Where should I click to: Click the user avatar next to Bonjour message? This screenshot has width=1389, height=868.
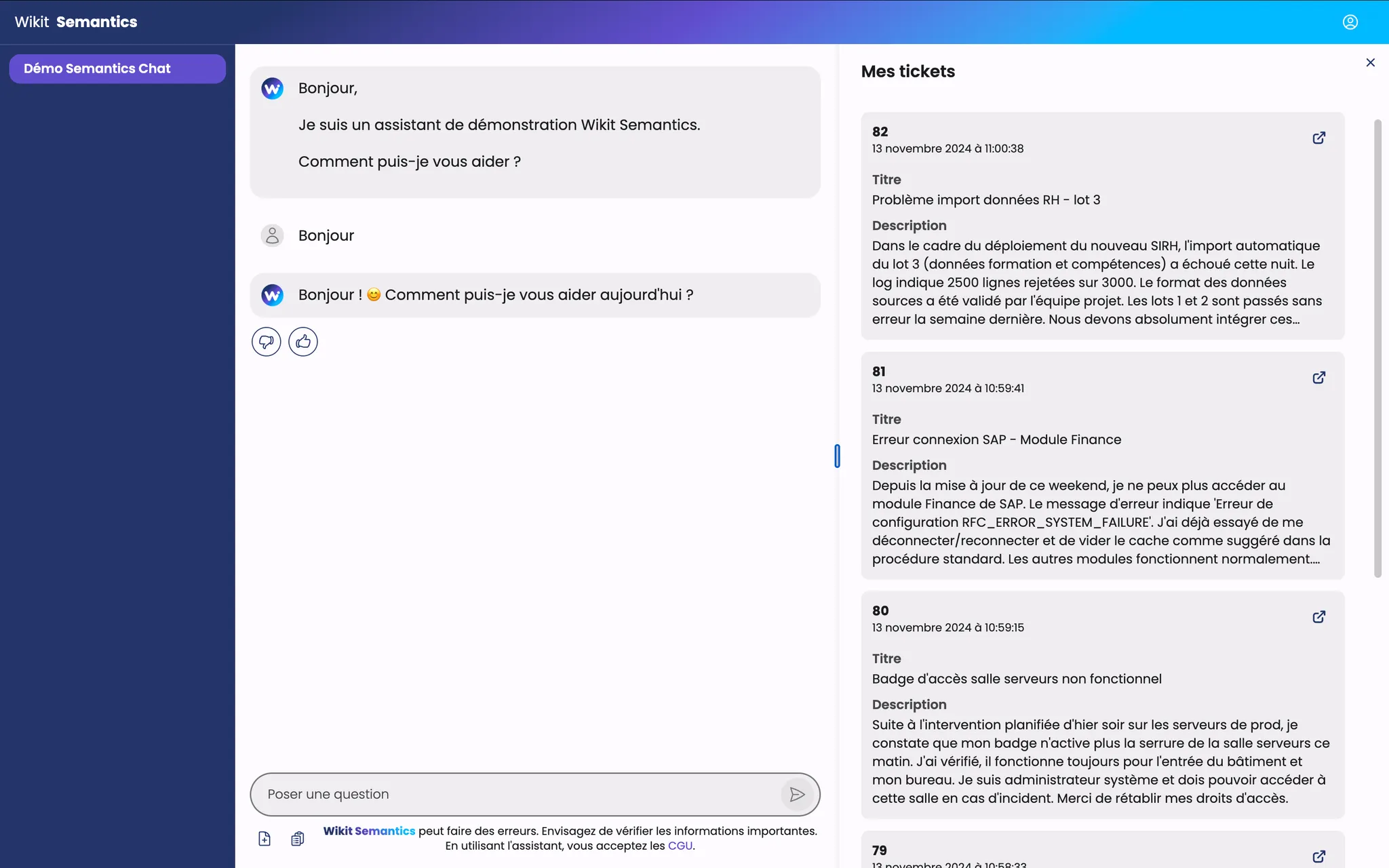tap(272, 235)
